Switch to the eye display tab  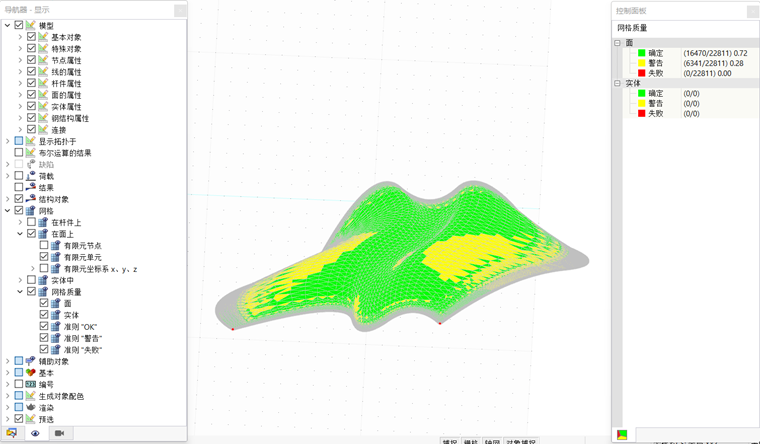(35, 433)
